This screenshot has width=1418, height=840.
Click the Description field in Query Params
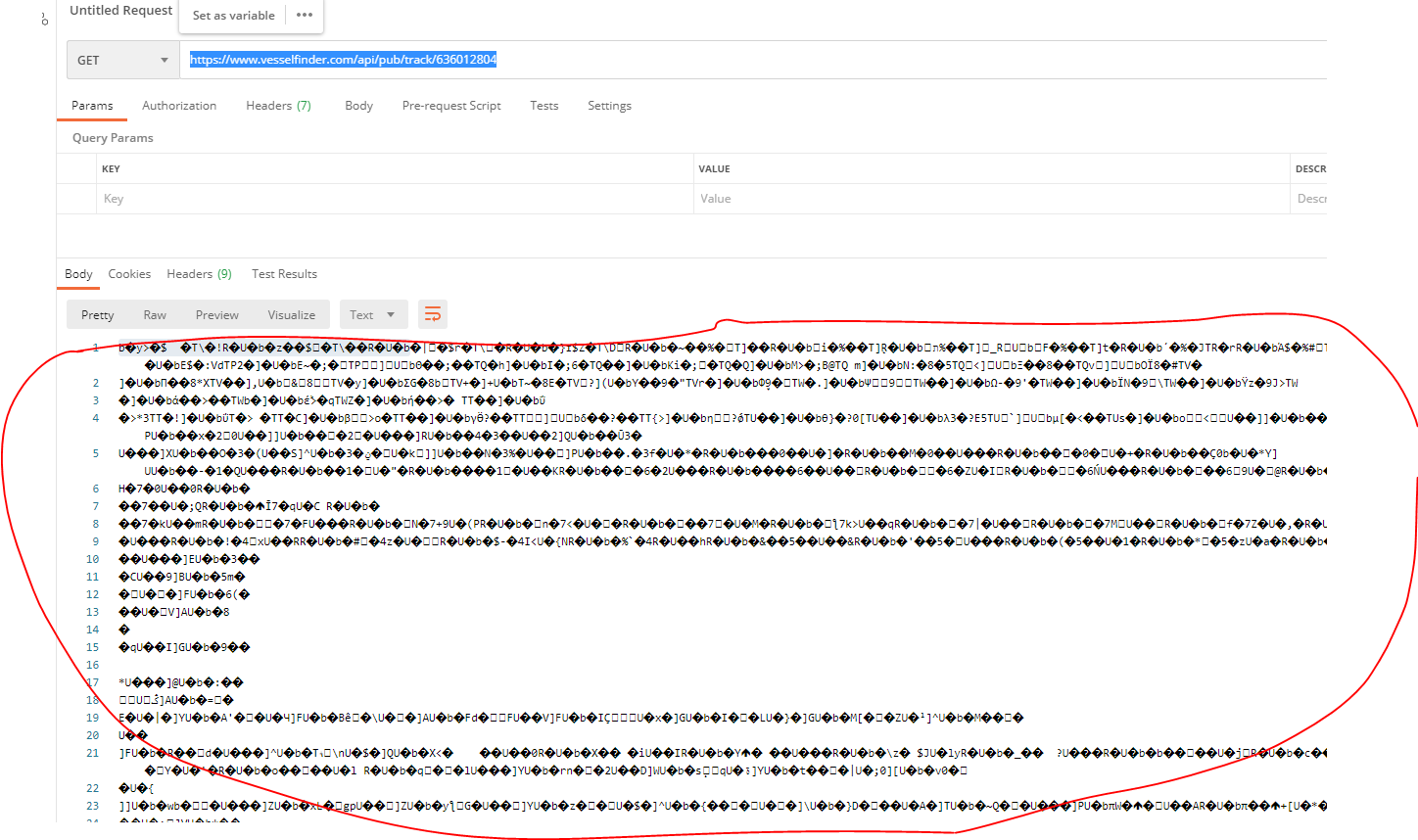1309,199
